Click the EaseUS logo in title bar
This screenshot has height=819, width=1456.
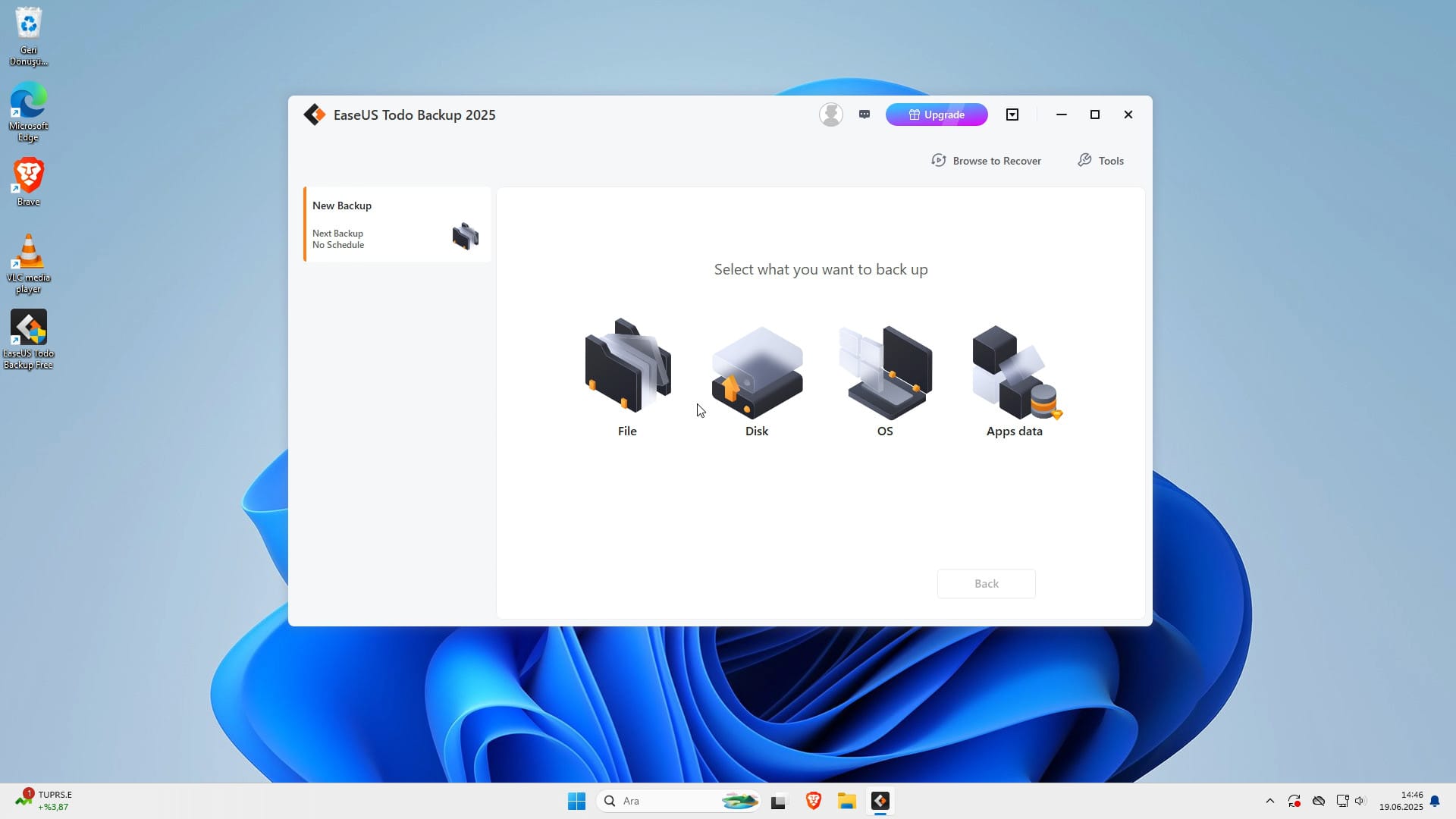point(314,115)
